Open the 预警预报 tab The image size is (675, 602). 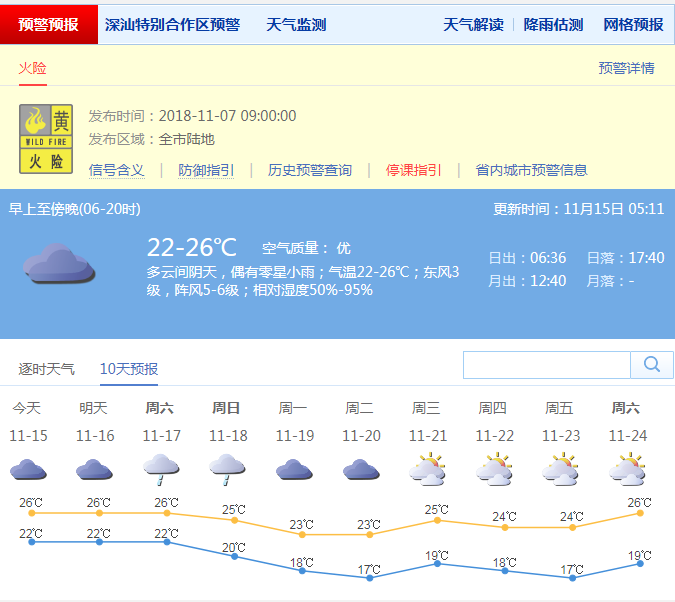pos(48,25)
